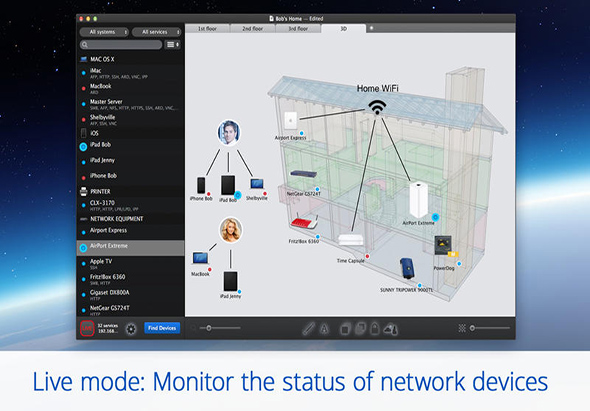
Task: Click the send-to-back layer icon
Action: click(344, 329)
